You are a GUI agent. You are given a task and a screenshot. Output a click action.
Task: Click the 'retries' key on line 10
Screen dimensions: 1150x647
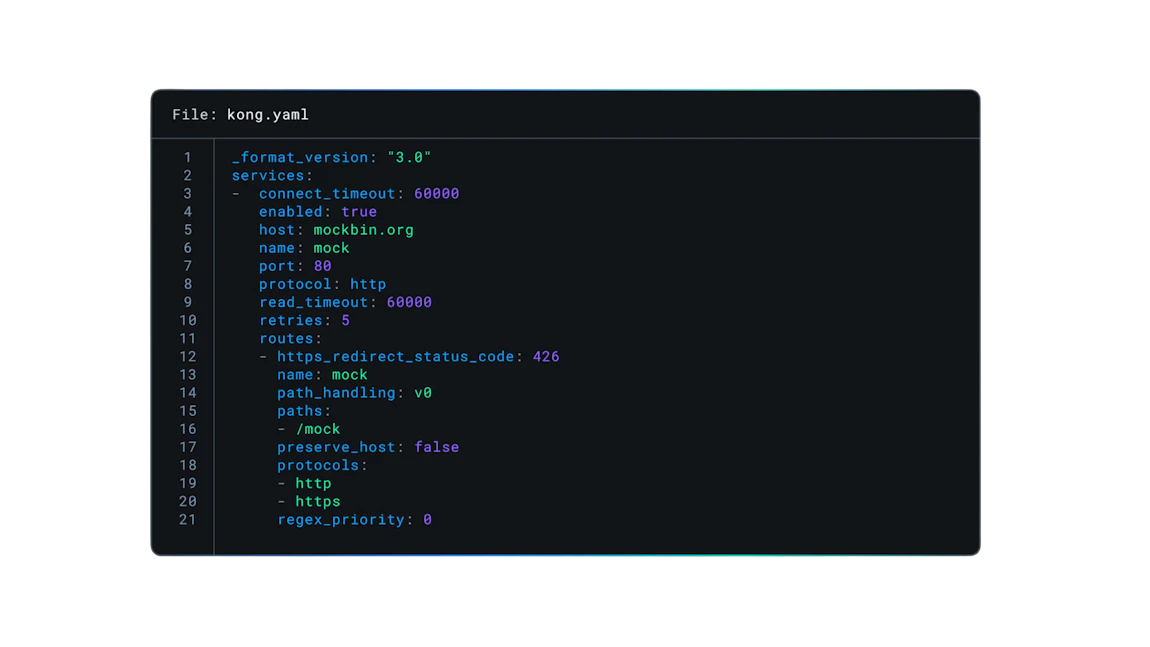[x=290, y=321]
